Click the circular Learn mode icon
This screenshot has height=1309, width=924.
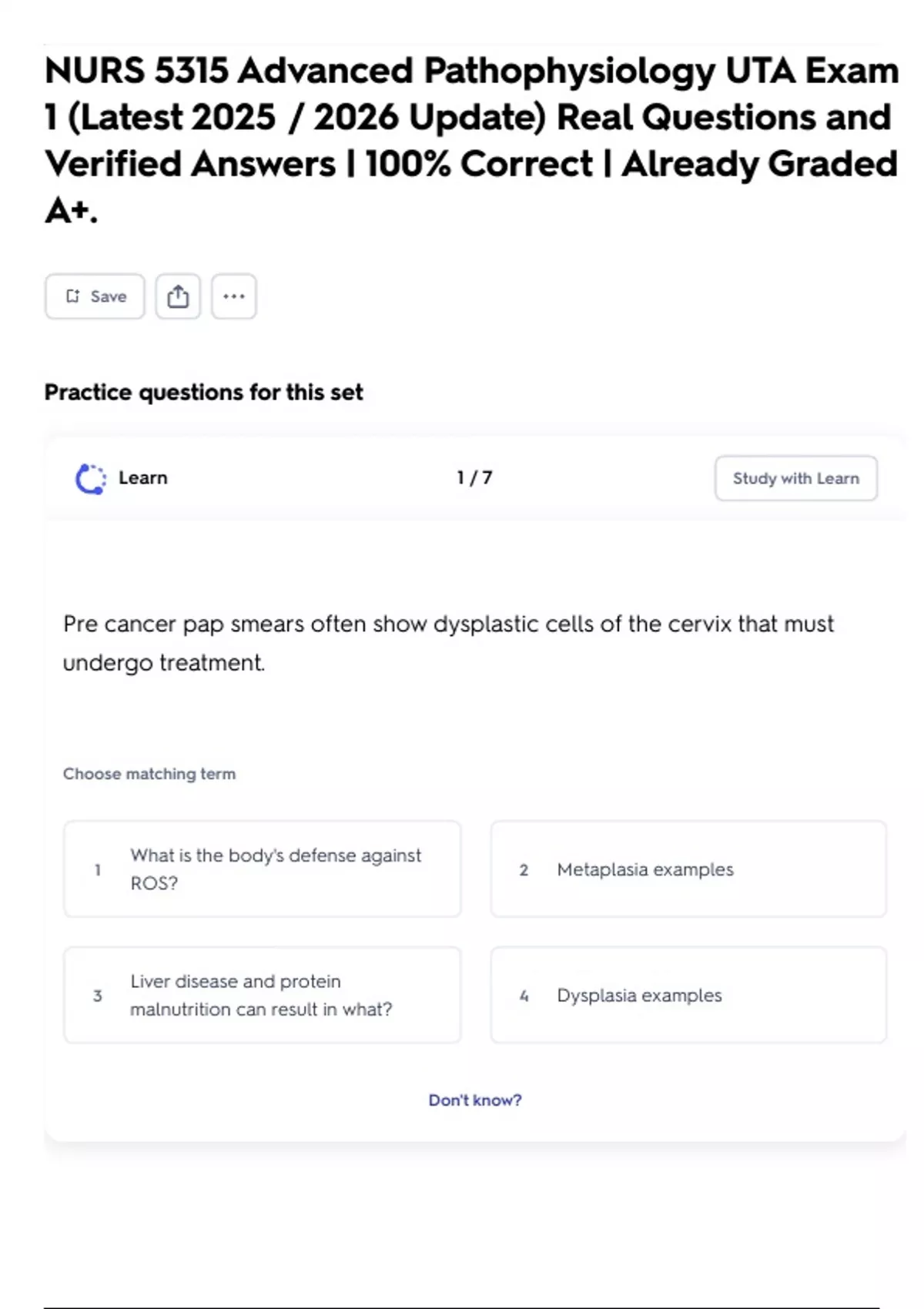coord(90,479)
